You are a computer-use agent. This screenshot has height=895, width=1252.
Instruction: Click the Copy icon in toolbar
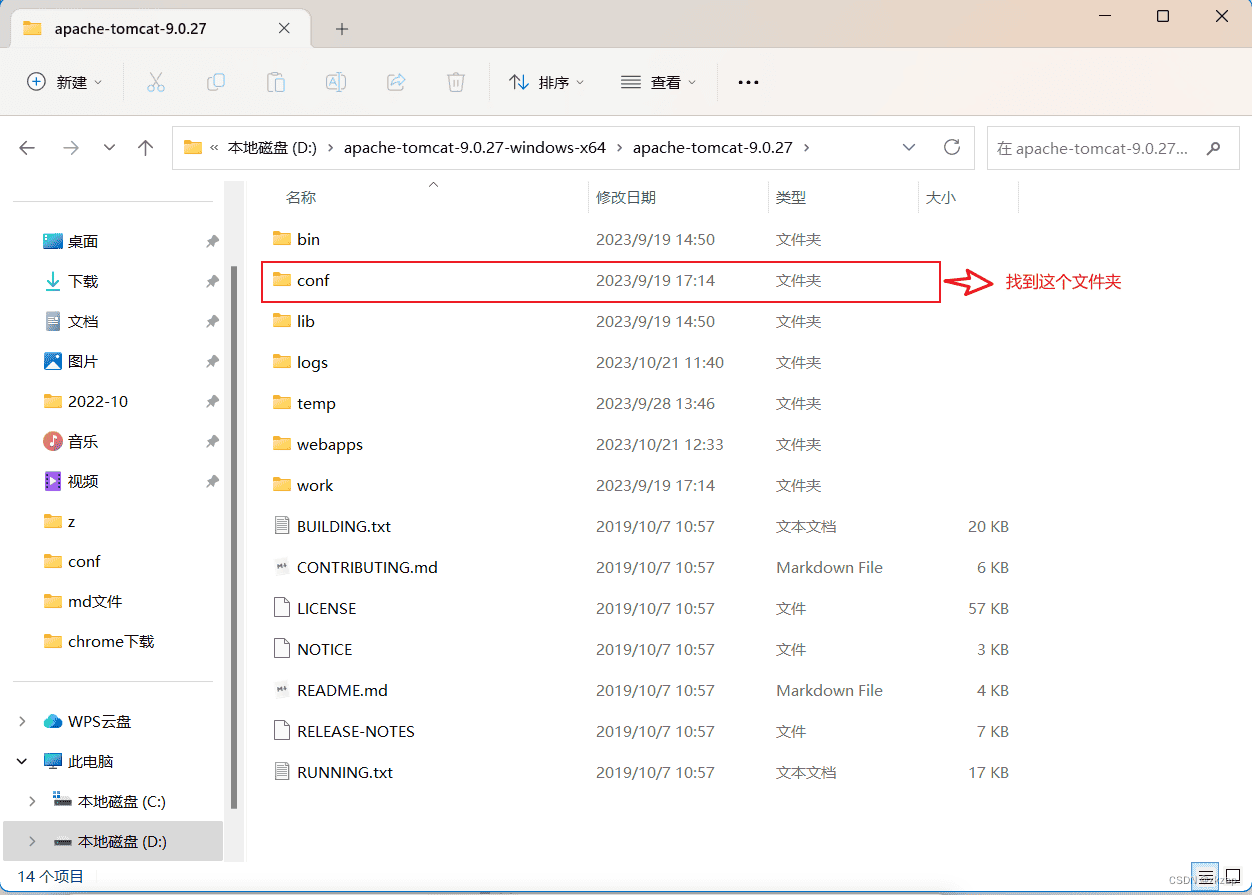click(216, 82)
